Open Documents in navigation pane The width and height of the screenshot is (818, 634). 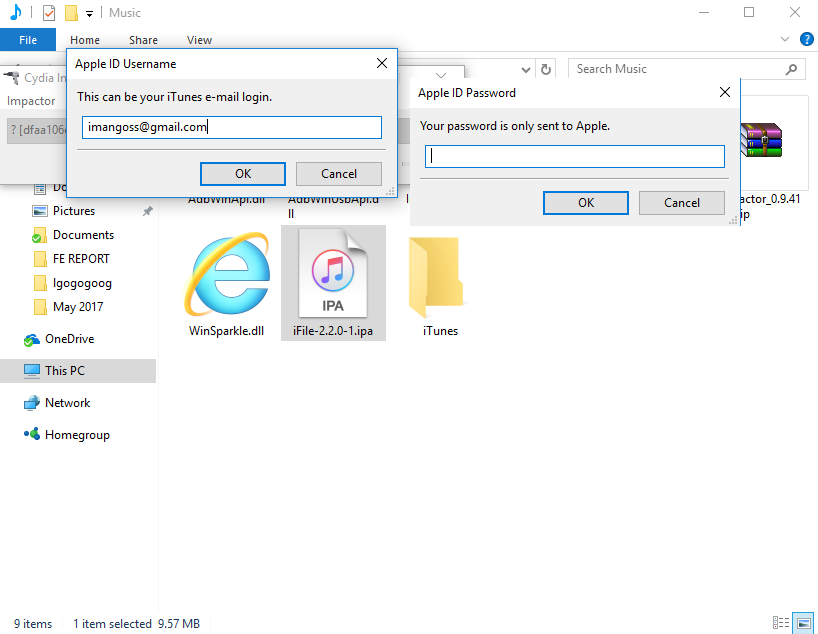click(x=83, y=235)
